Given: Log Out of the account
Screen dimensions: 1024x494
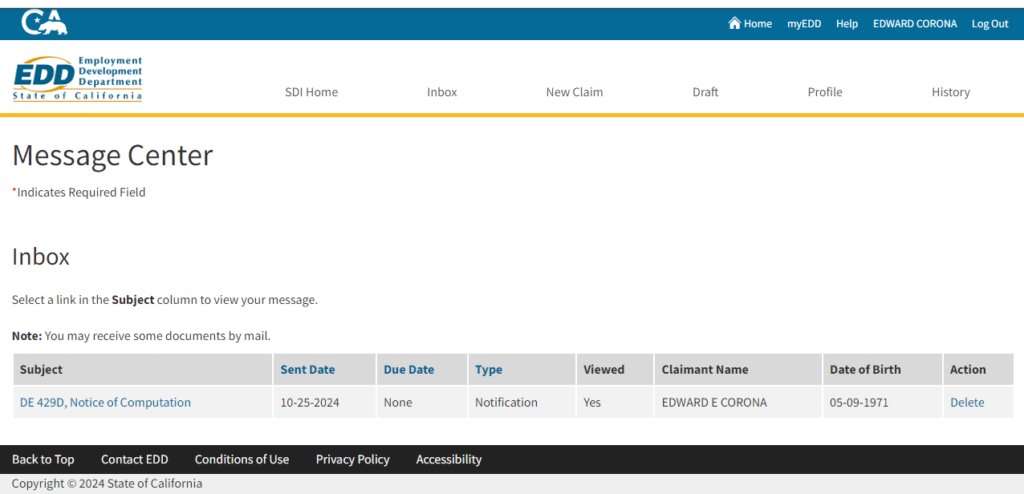Looking at the screenshot, I should coord(989,24).
